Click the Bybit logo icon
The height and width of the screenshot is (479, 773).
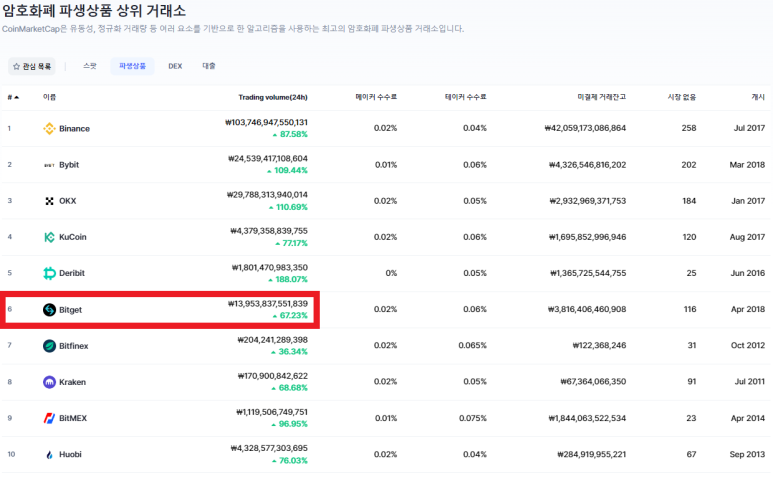click(x=49, y=165)
